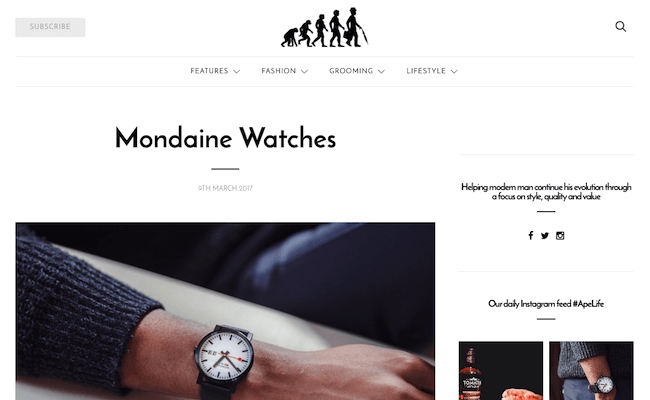Select the GROOMING menu label
This screenshot has height=400, width=650.
click(x=351, y=71)
